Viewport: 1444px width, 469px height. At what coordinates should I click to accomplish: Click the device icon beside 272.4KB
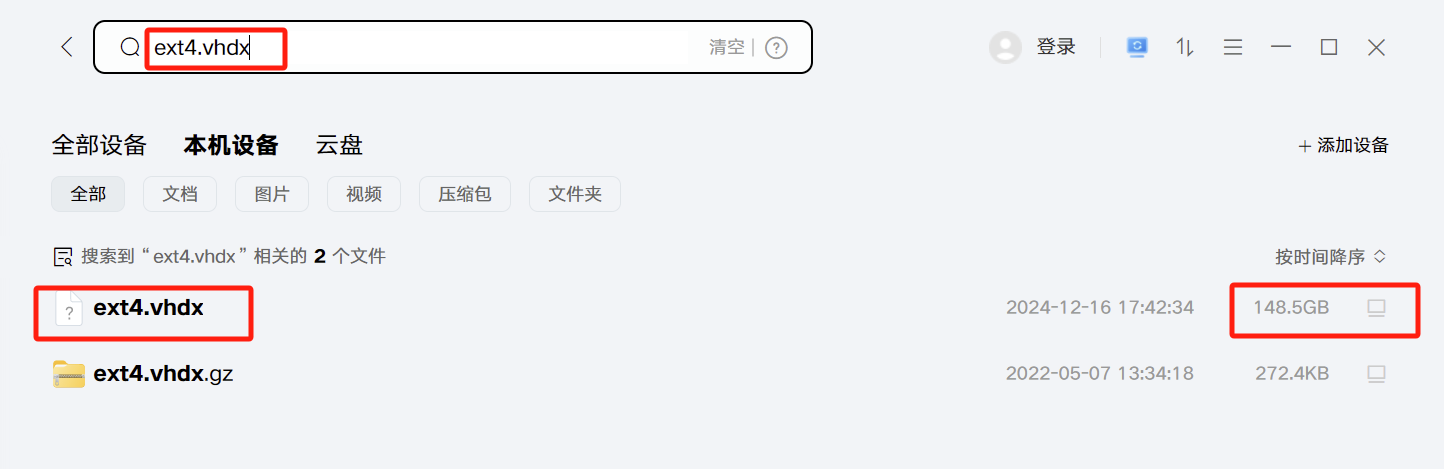(1376, 374)
